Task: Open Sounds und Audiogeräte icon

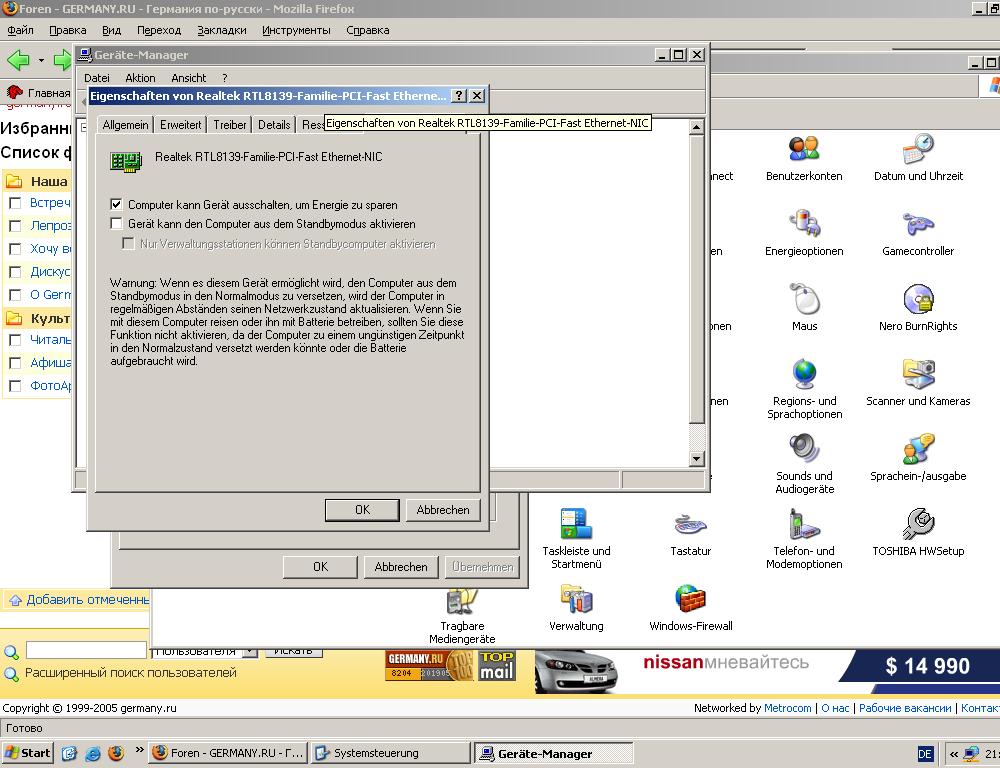Action: click(x=804, y=464)
